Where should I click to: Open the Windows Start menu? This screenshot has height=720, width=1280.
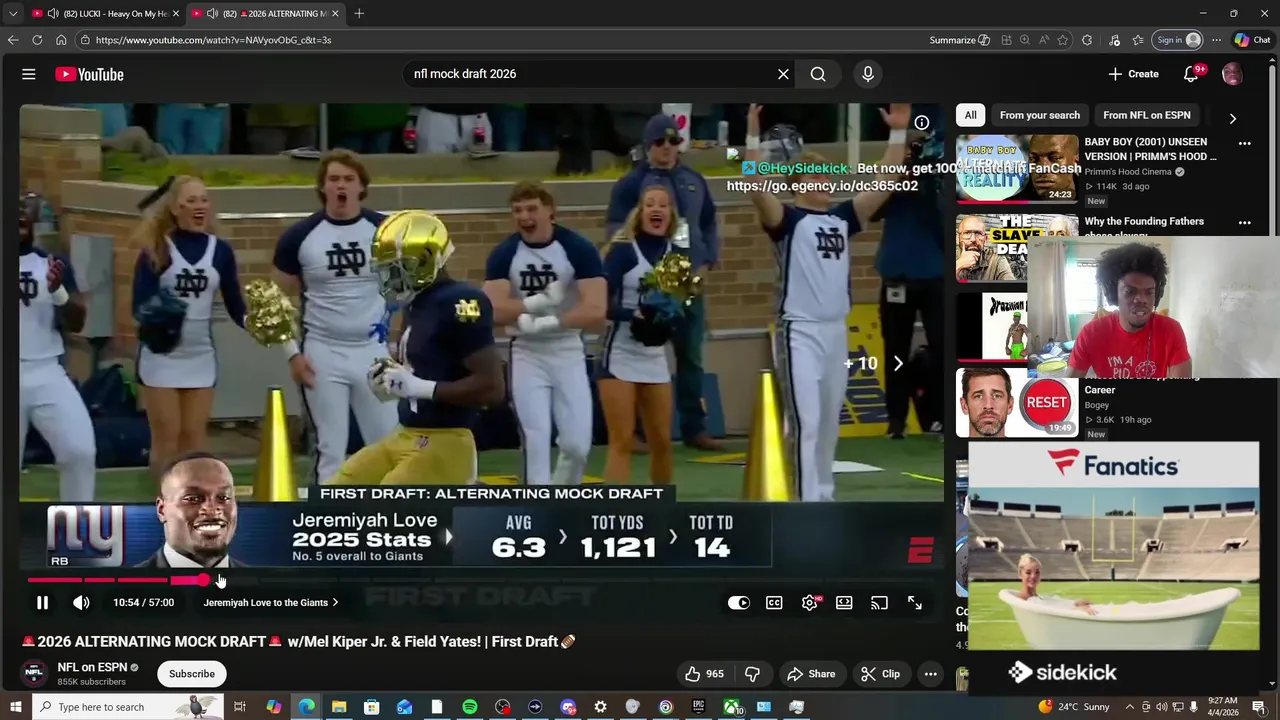pos(15,707)
